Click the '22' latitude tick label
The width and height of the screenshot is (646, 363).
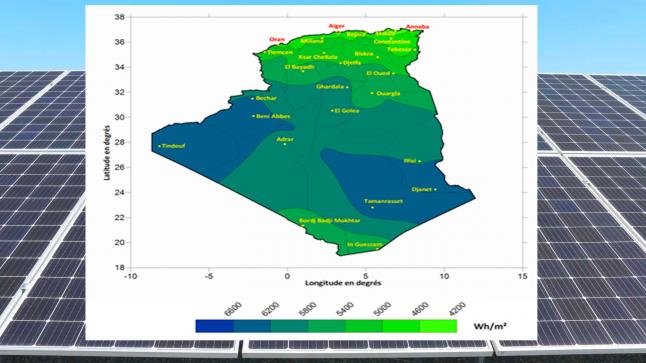click(119, 218)
